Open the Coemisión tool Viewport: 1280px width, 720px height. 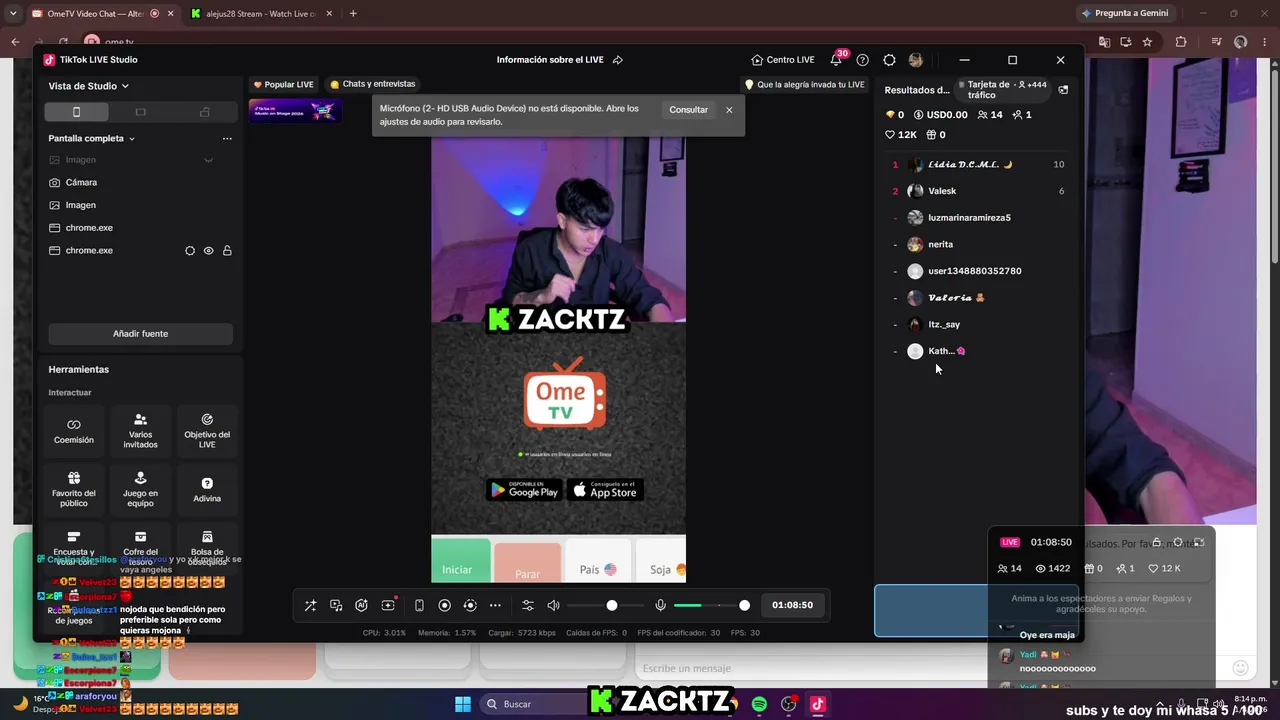point(74,431)
